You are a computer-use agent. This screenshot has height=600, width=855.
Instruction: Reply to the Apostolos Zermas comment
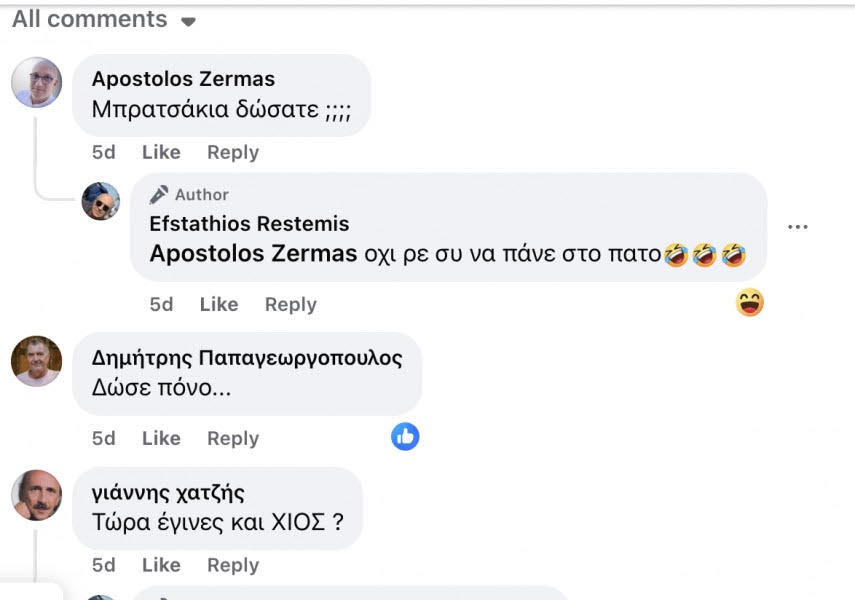pyautogui.click(x=233, y=153)
